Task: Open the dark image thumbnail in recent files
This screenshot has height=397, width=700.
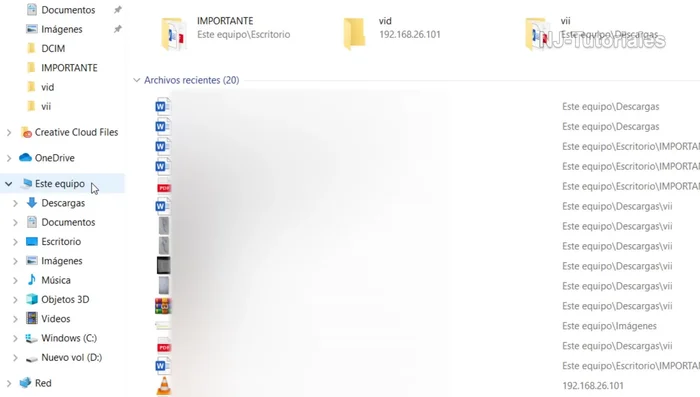Action: [163, 266]
